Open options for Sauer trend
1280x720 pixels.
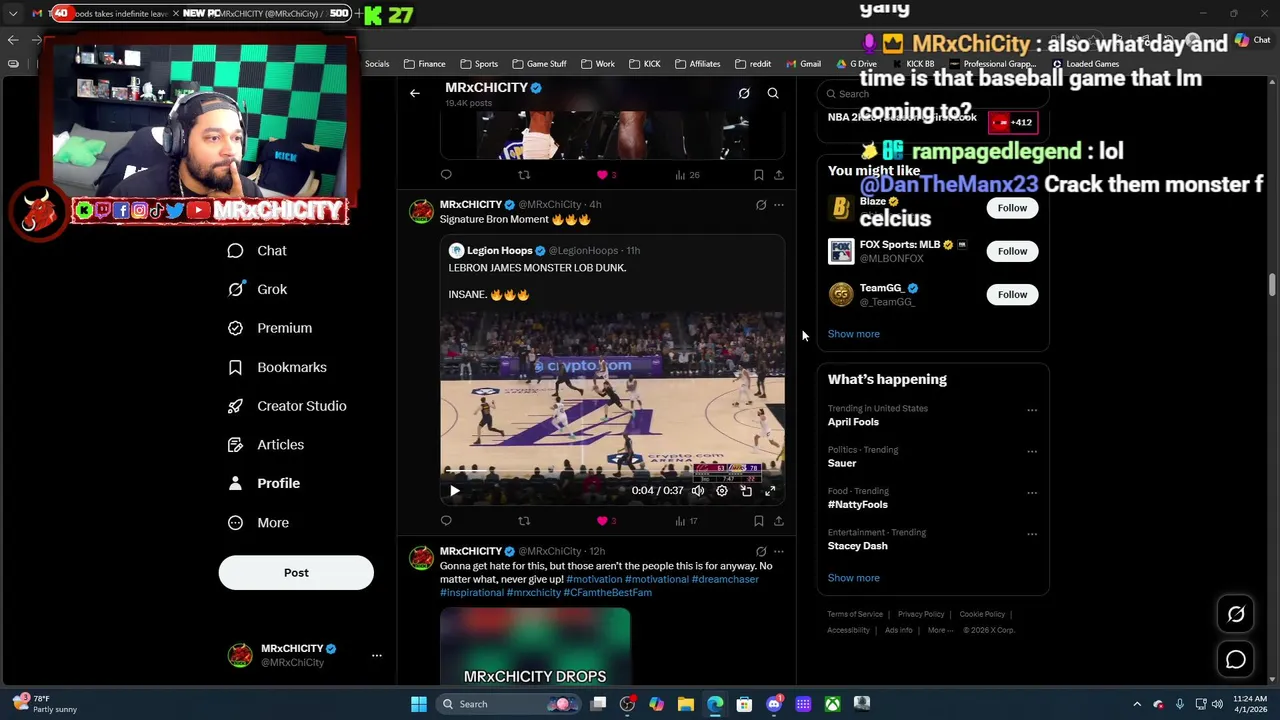[x=1032, y=451]
